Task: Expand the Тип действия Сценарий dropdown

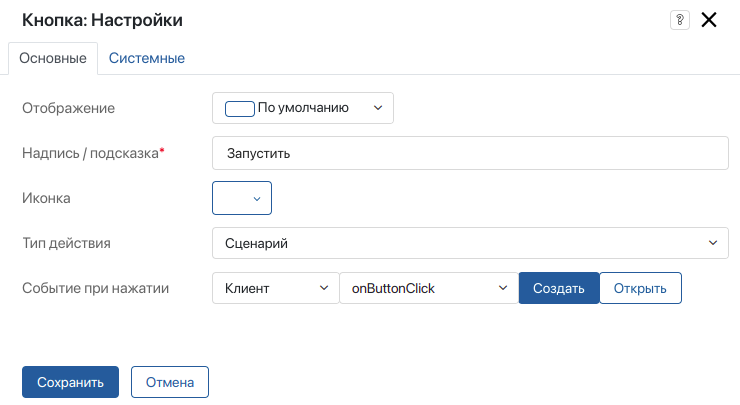Action: (x=470, y=243)
